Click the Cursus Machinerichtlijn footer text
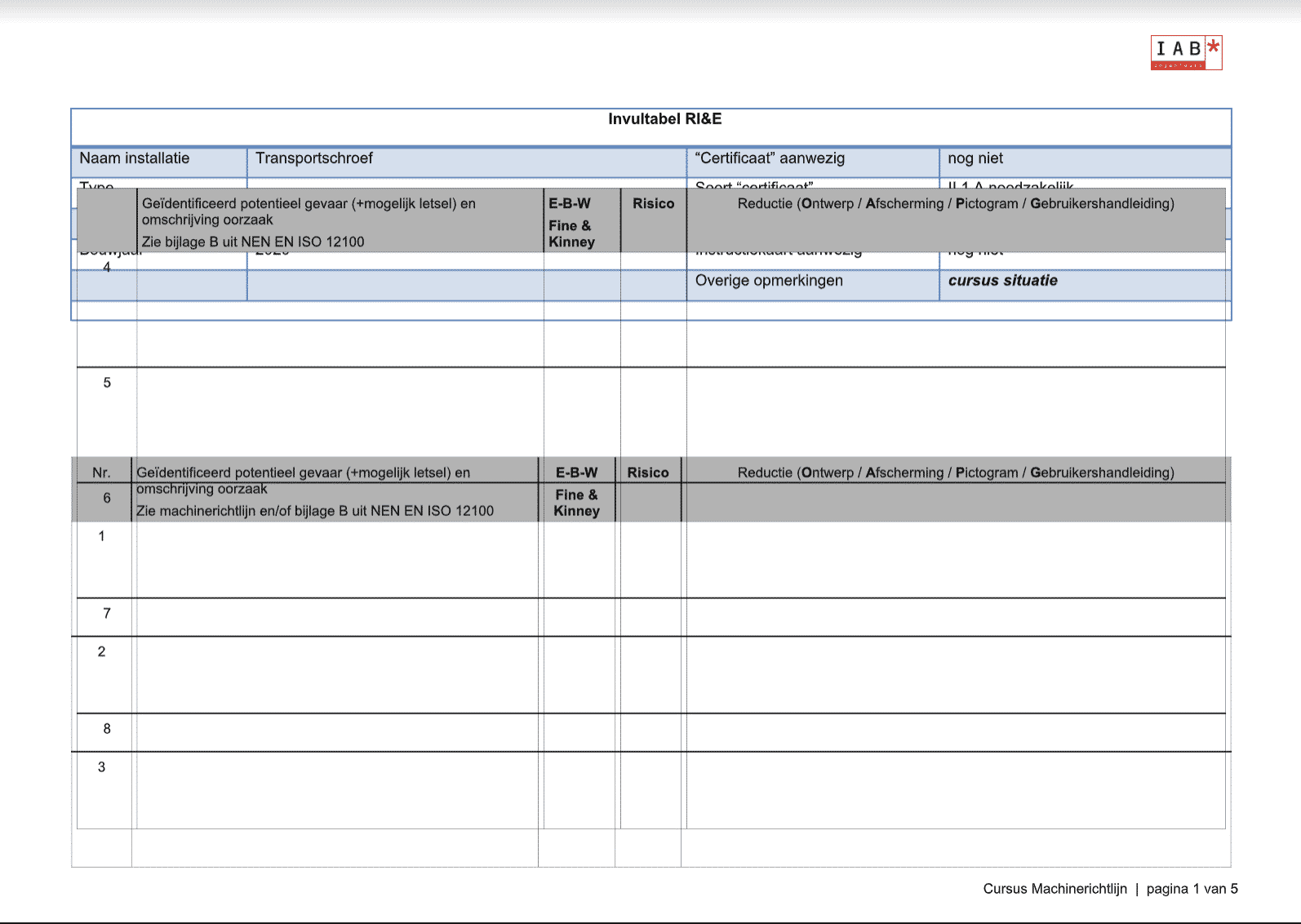This screenshot has height=924, width=1301. 1055,889
